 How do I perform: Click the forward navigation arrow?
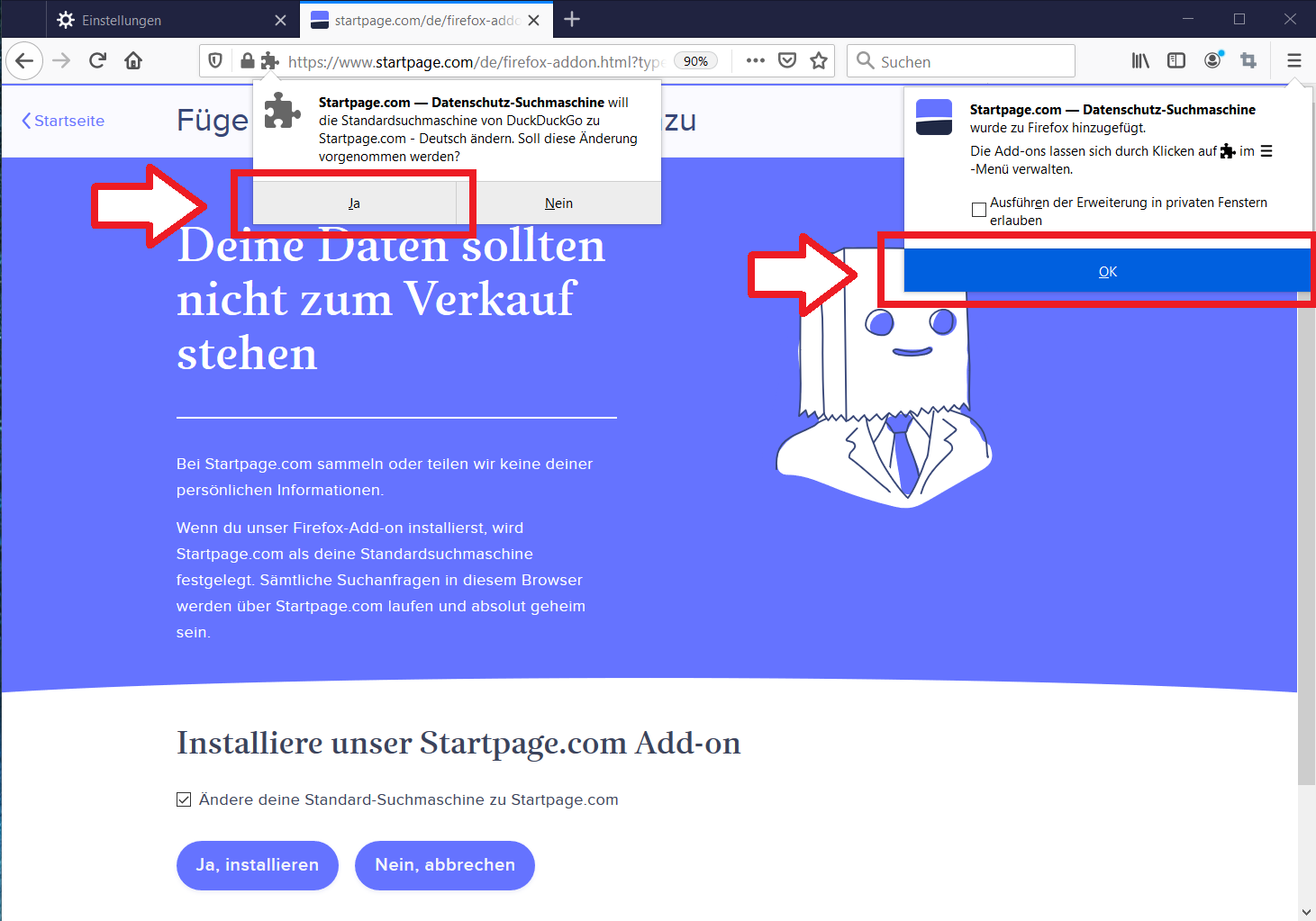(x=61, y=61)
